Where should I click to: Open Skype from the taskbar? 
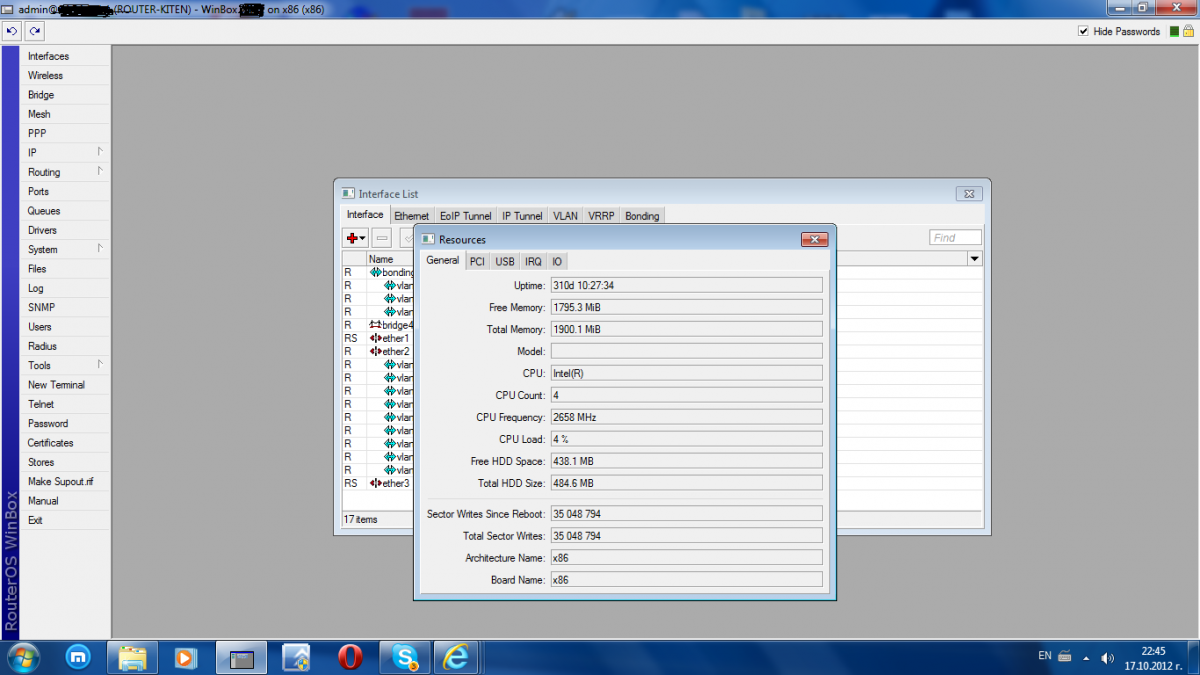(x=405, y=657)
